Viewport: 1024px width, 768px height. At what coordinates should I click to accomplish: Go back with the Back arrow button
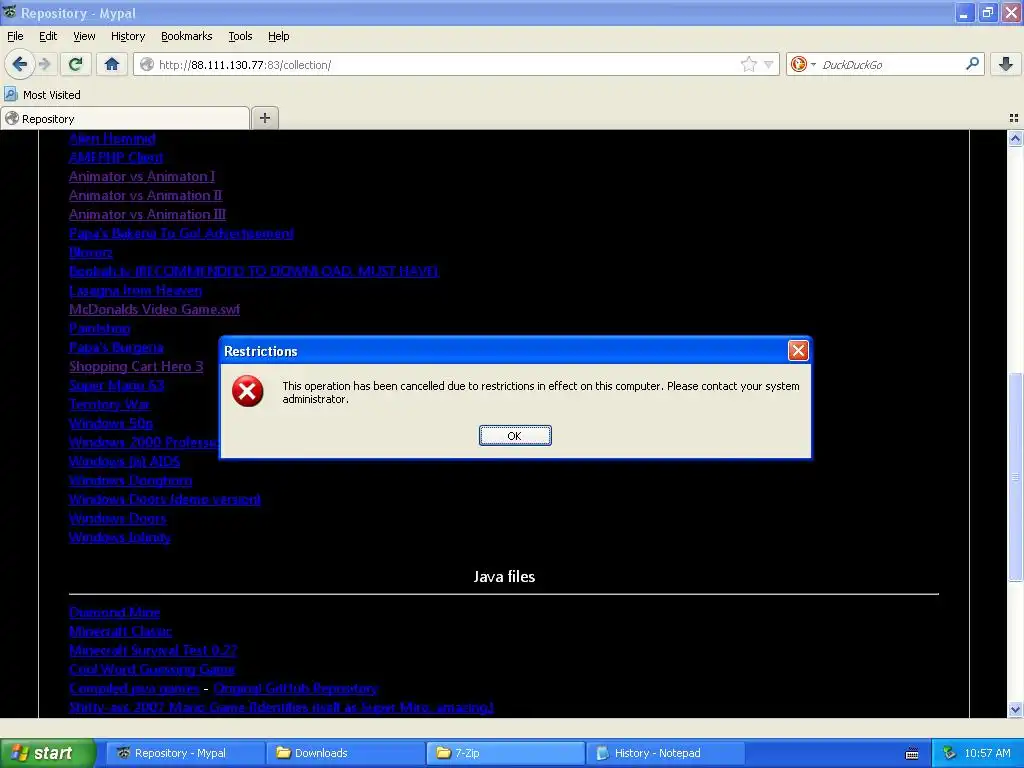[20, 64]
